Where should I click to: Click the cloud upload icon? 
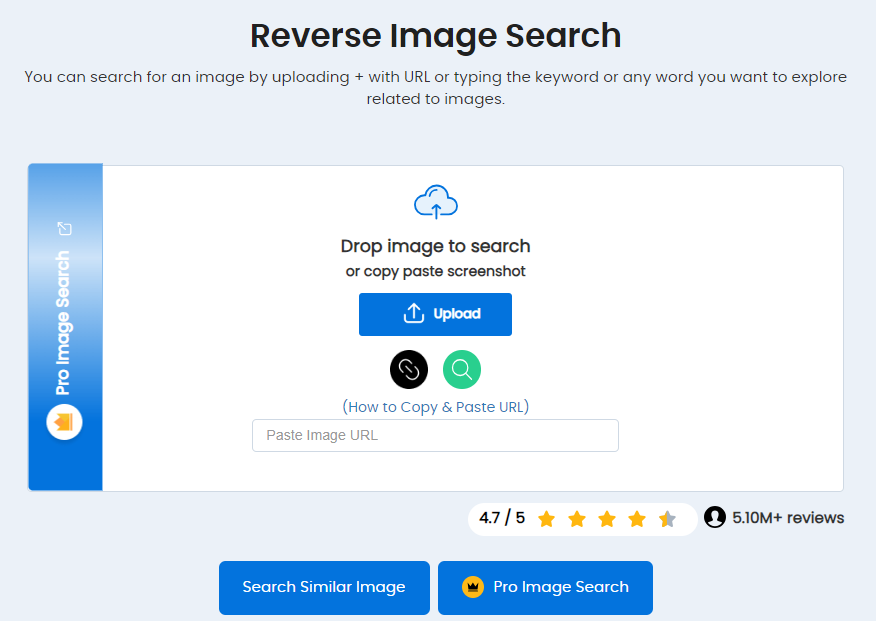click(436, 202)
